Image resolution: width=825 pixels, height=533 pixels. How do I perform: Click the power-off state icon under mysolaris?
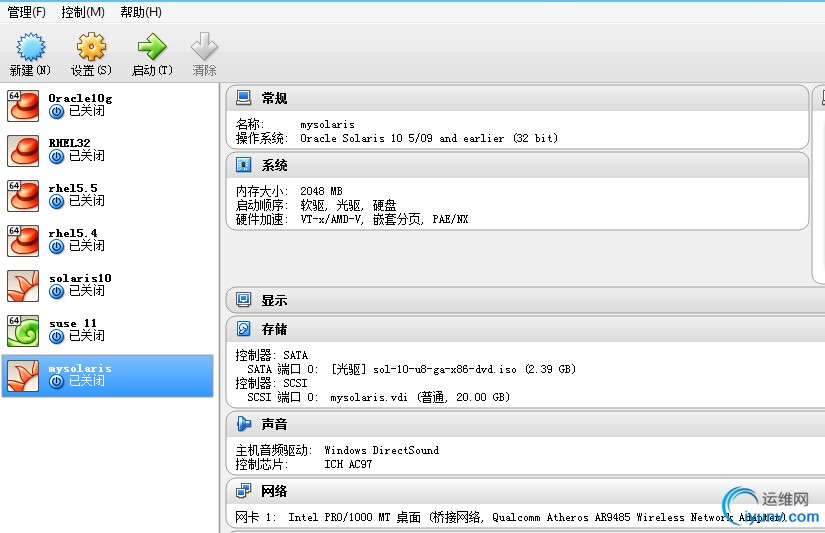(56, 381)
